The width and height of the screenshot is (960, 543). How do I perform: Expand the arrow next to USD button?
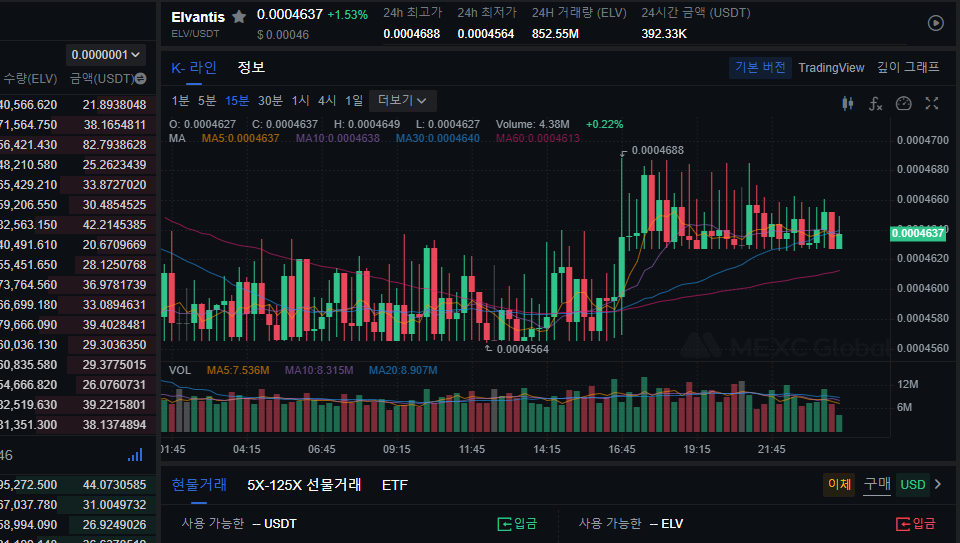[937, 484]
